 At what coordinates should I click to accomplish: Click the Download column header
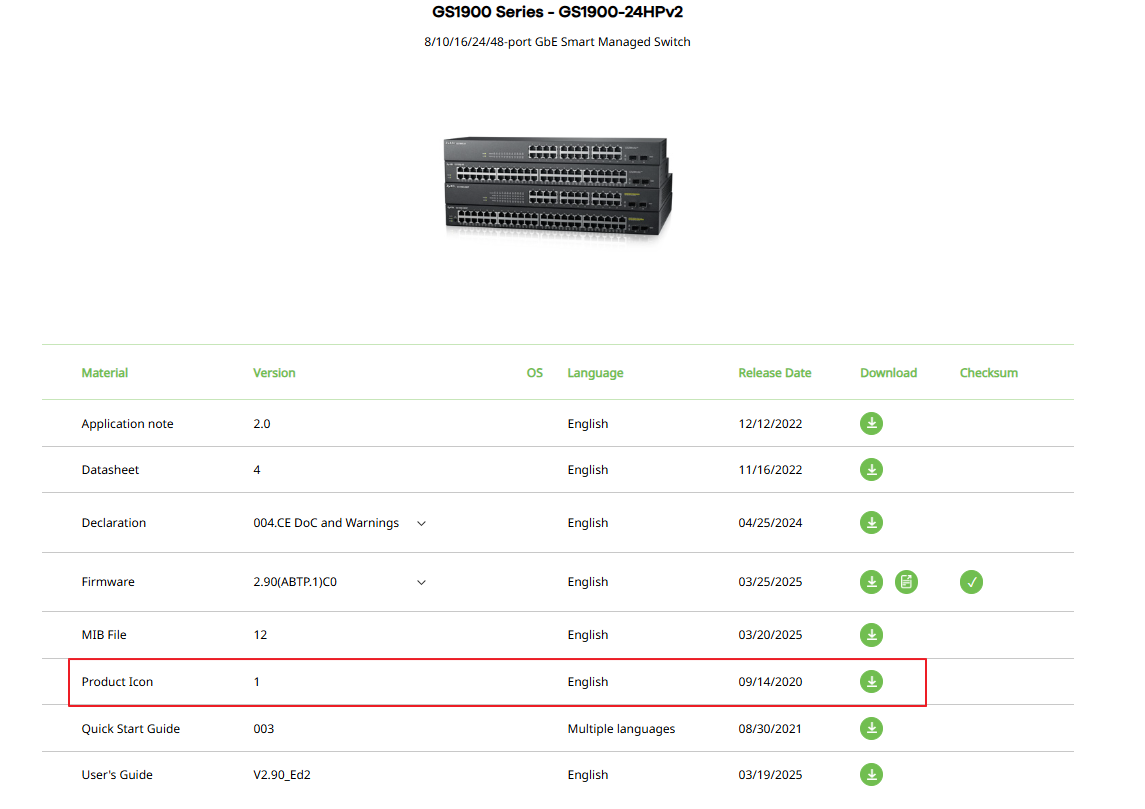point(889,373)
